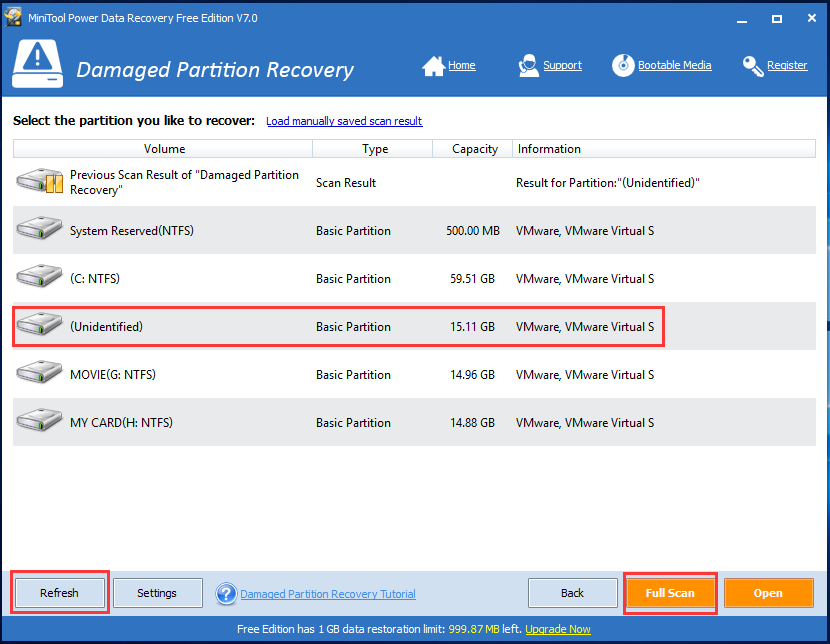
Task: Click the MY CARD(H: NTFS) drive icon
Action: pyautogui.click(x=39, y=420)
